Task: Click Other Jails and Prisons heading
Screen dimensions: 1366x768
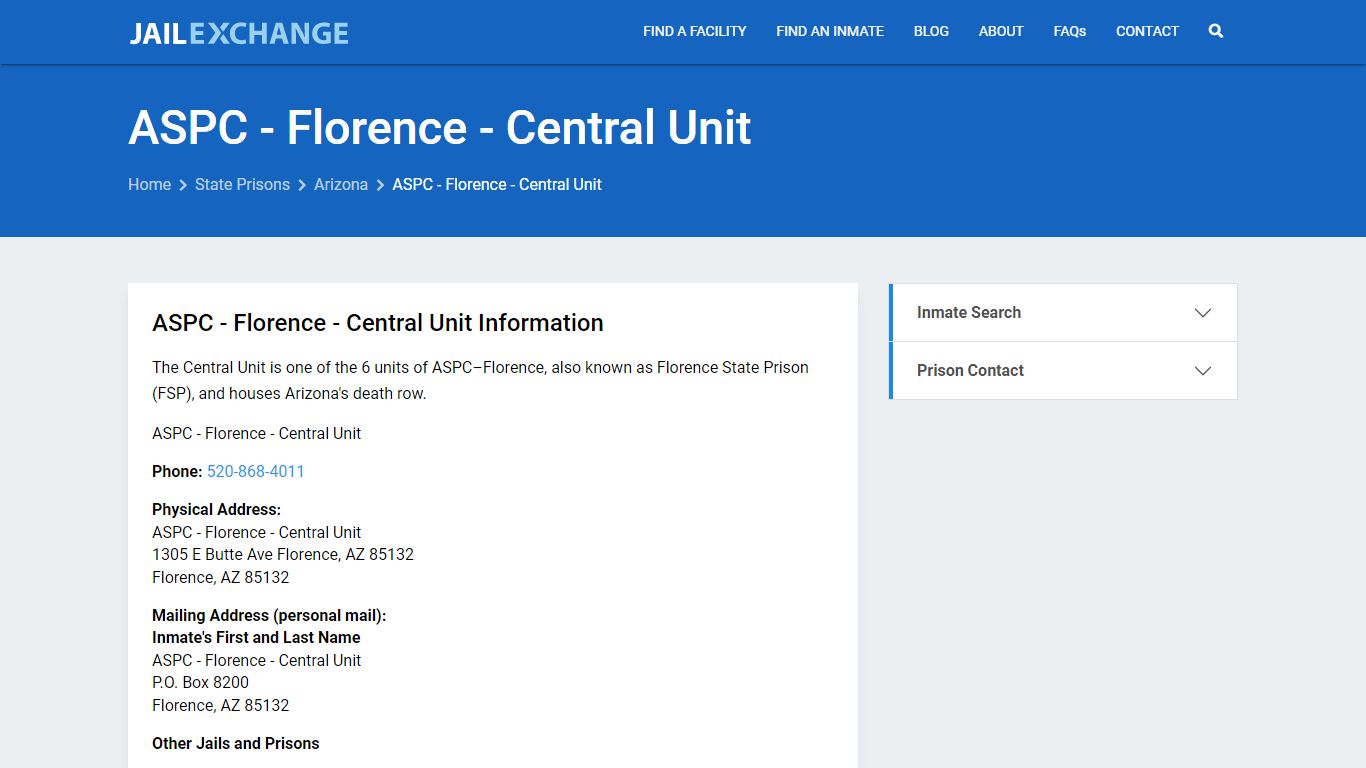Action: 235,743
